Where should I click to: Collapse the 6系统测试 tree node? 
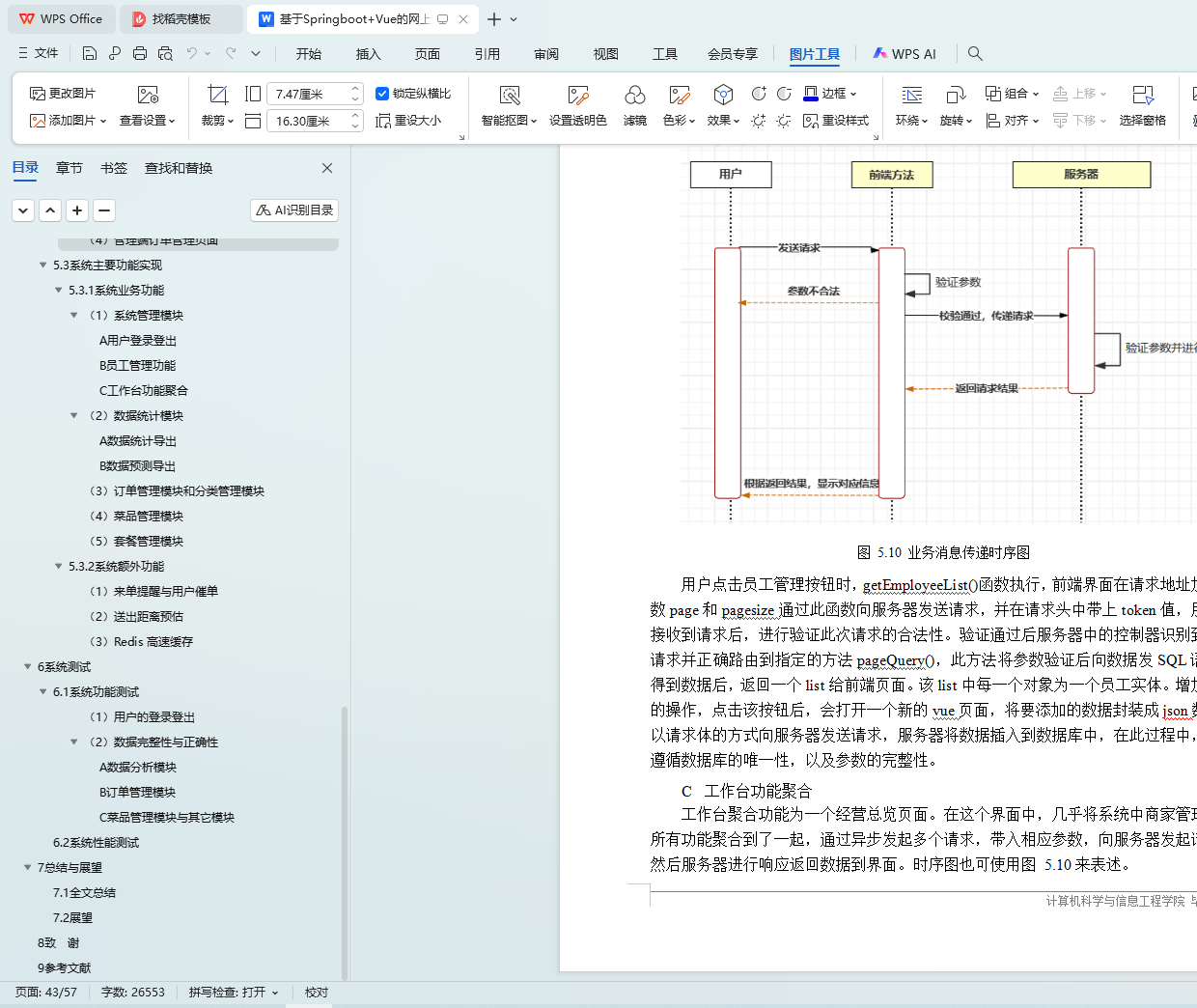[x=27, y=666]
